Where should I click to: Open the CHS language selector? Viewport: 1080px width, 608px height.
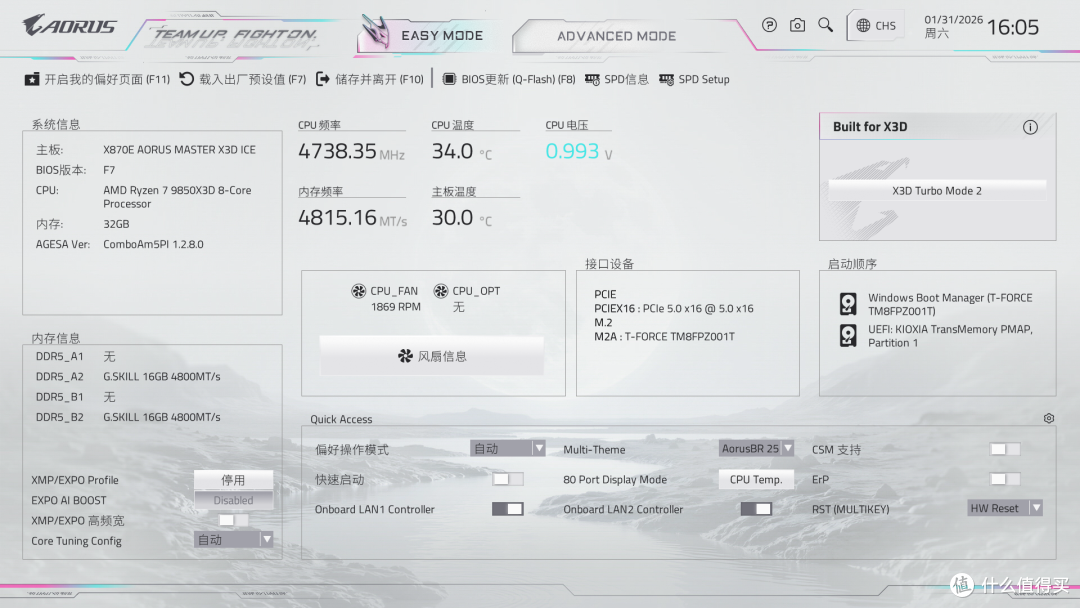[x=875, y=25]
